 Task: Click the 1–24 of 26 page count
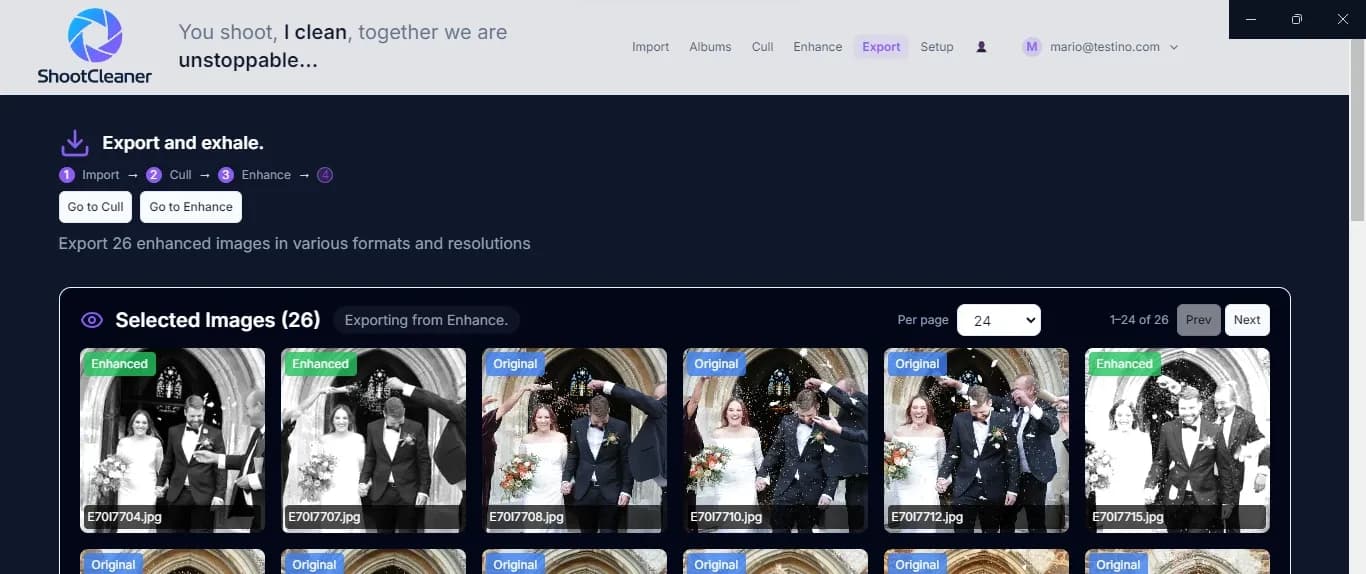1139,320
